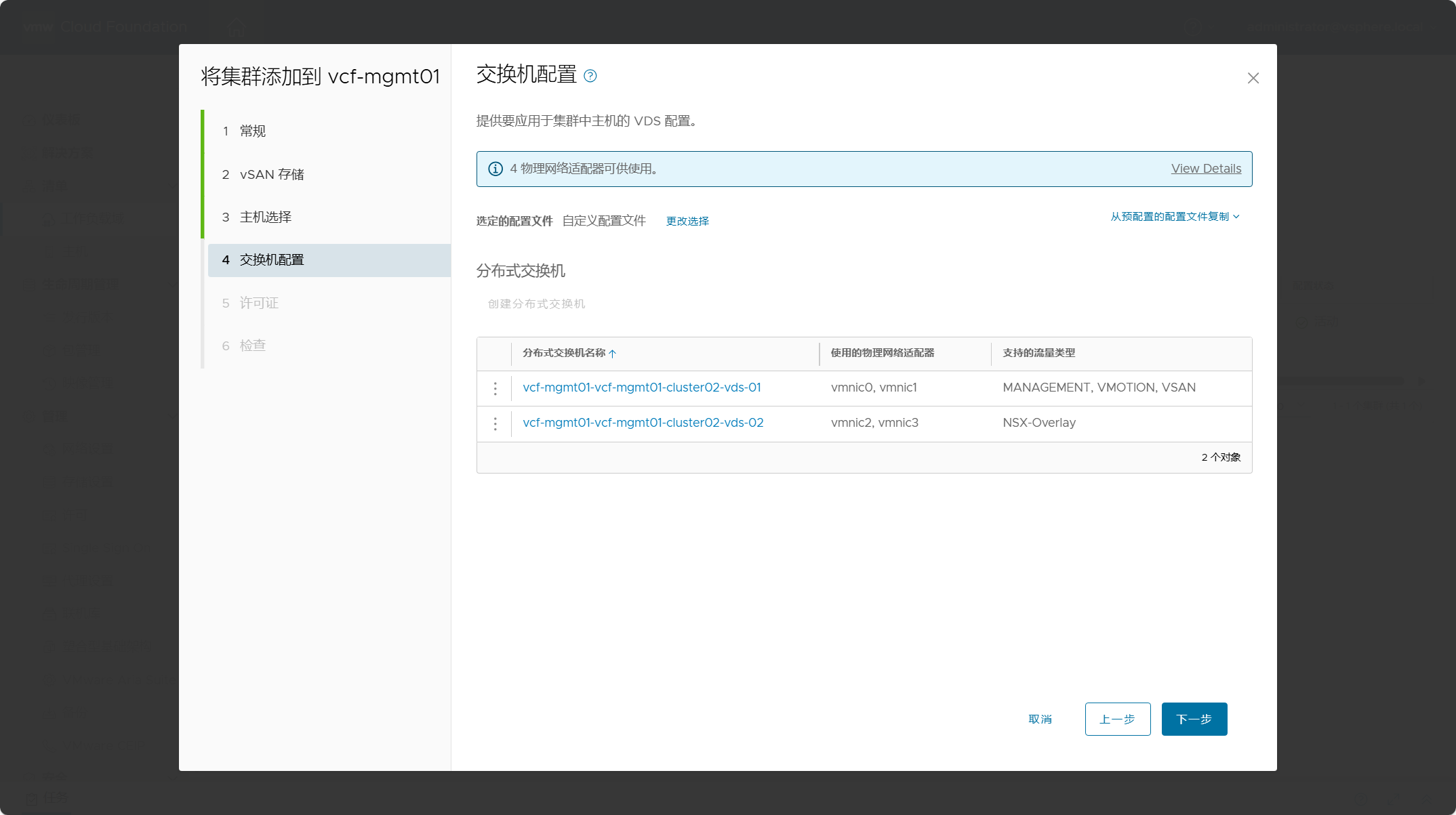Click 使用的物理网络适配器 column header
Image resolution: width=1456 pixels, height=815 pixels.
pos(883,353)
